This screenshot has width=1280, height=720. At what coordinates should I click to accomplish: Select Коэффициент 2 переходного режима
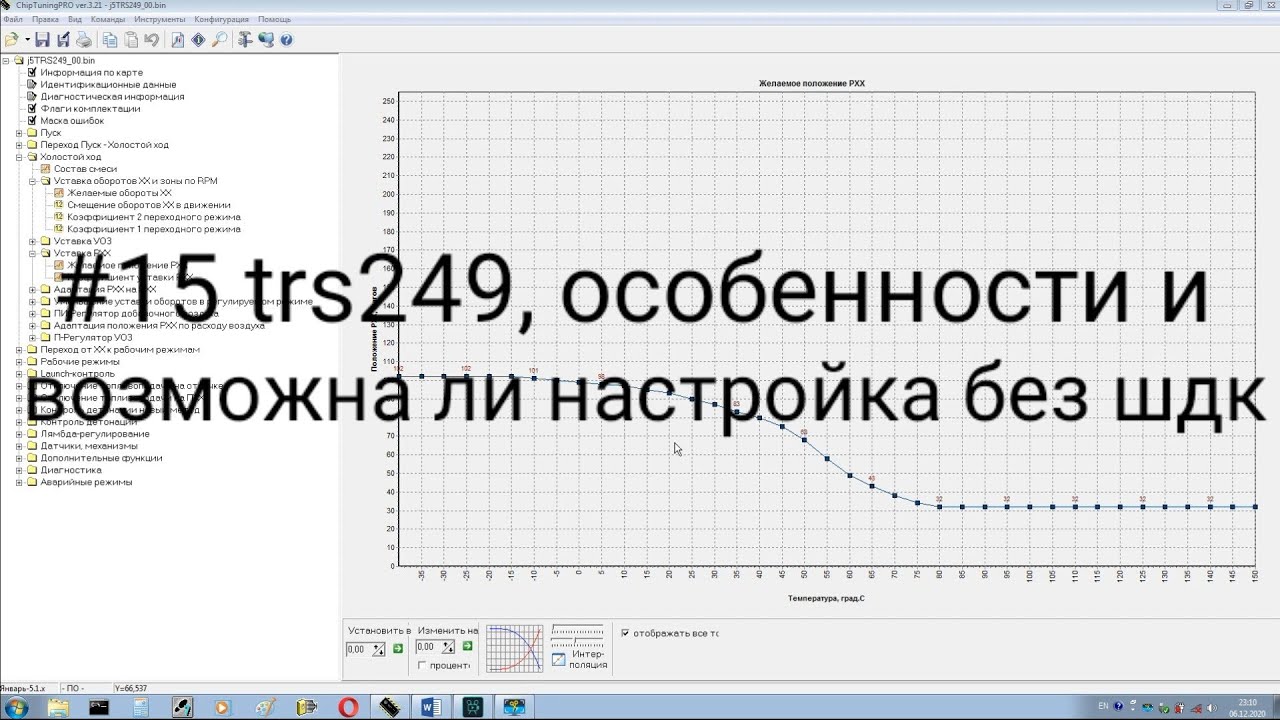tap(154, 217)
